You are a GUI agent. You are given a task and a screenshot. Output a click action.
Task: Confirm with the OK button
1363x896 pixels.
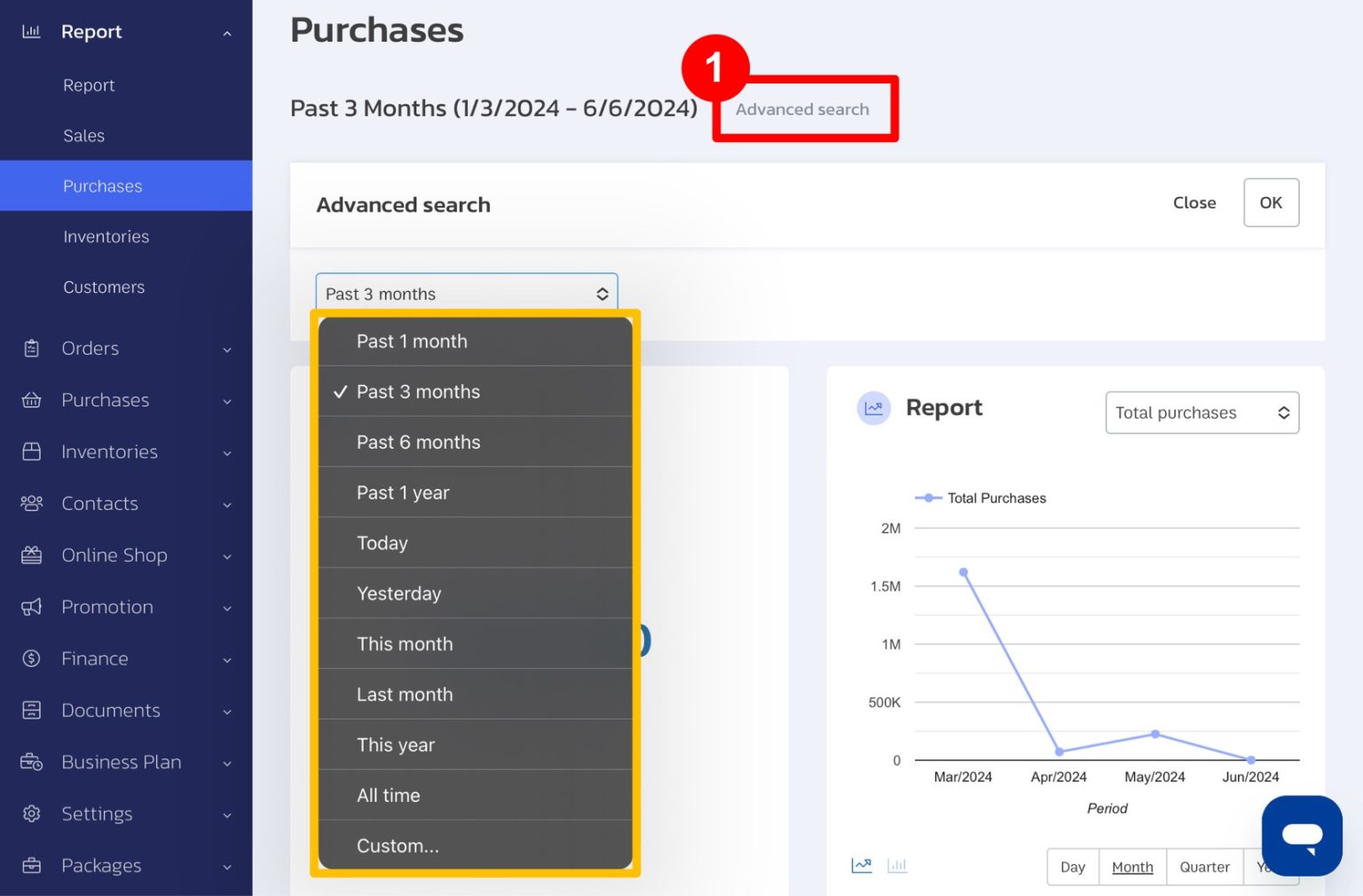[1271, 202]
